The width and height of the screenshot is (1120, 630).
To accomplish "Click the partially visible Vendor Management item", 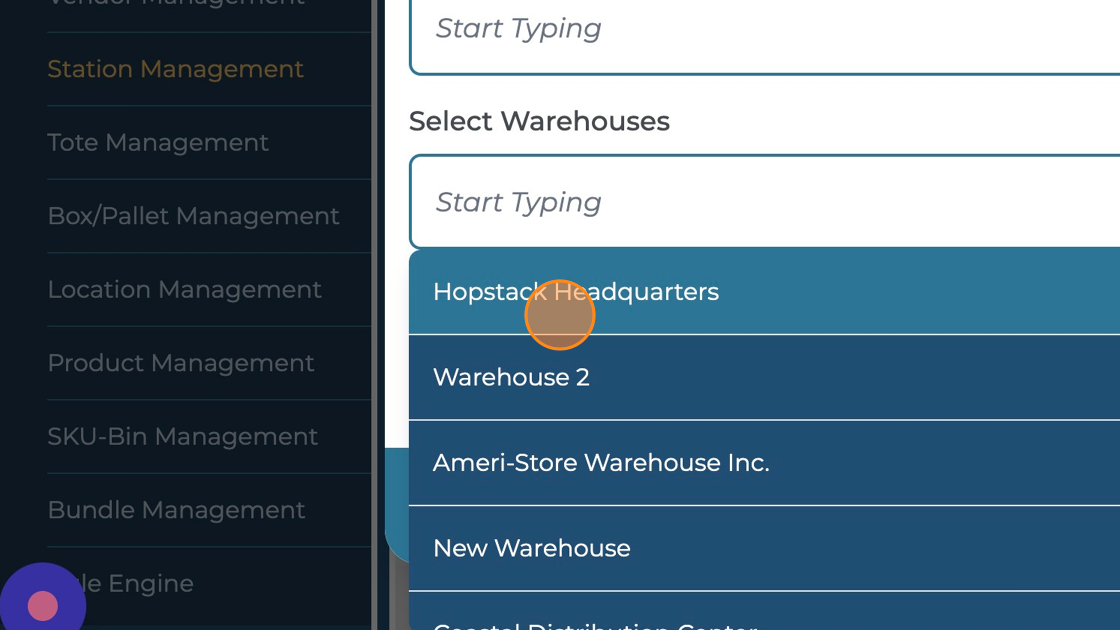I will click(x=175, y=4).
